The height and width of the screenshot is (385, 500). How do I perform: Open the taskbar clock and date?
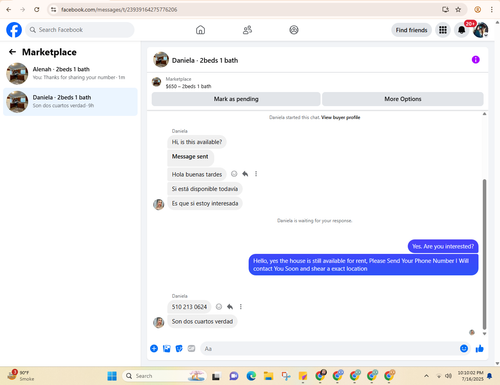click(470, 376)
